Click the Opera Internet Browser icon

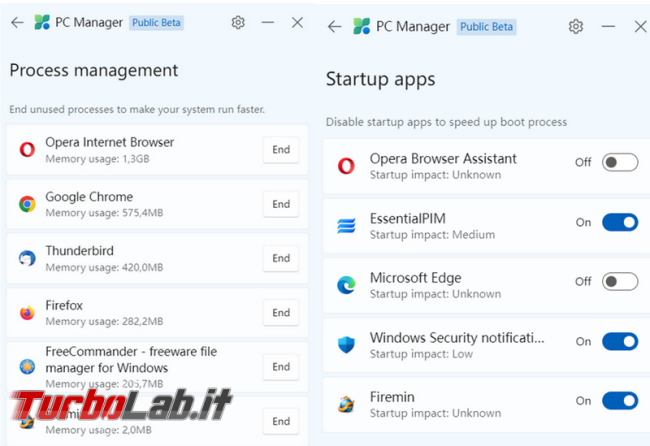tap(27, 150)
